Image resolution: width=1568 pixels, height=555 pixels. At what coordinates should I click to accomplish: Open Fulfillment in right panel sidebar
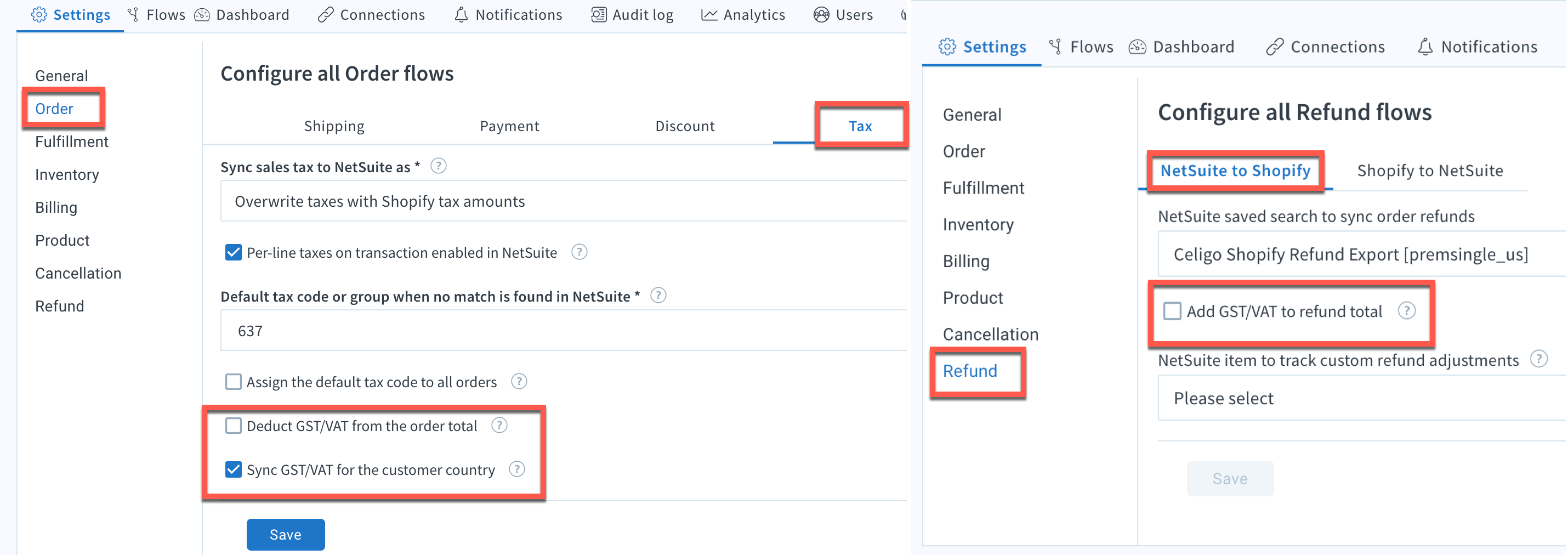(983, 188)
